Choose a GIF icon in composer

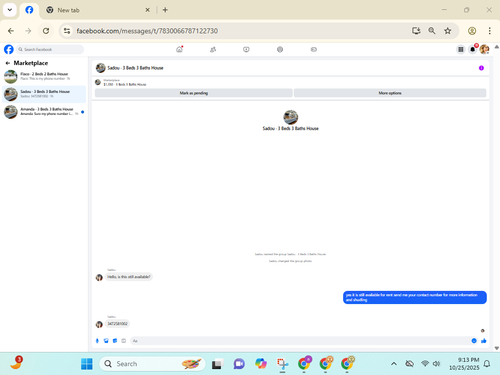pyautogui.click(x=124, y=341)
